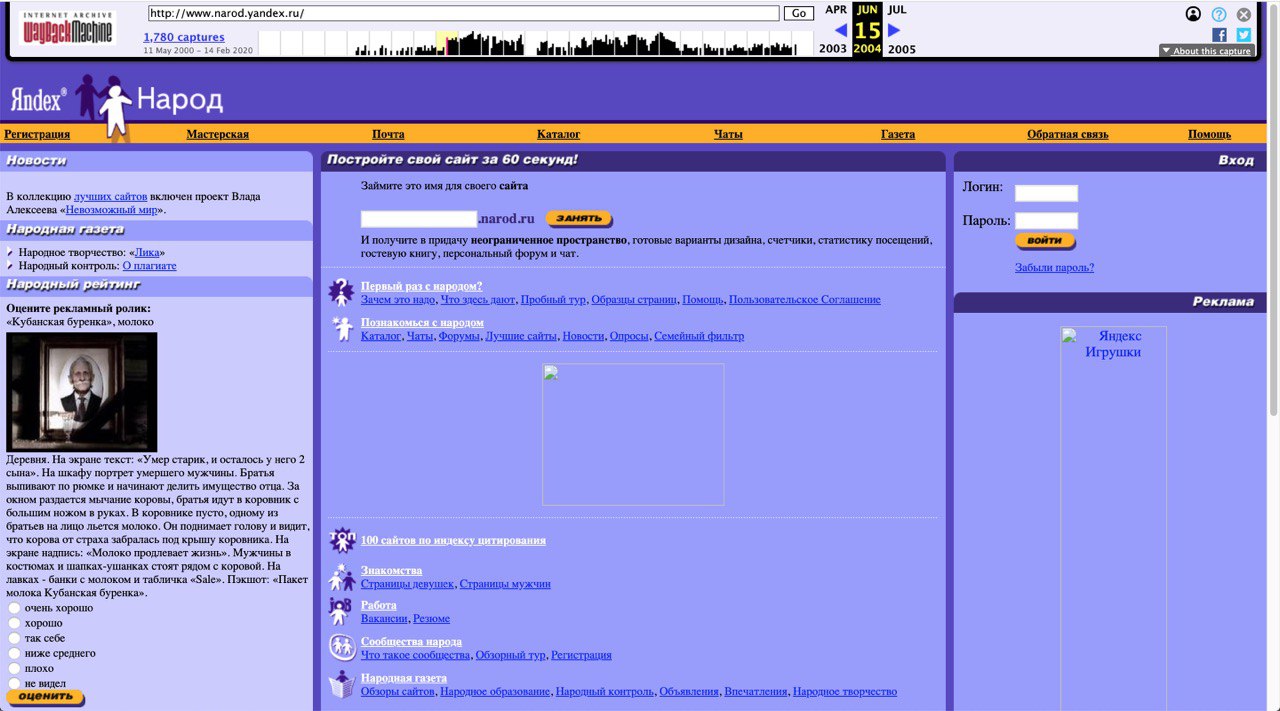Image resolution: width=1280 pixels, height=711 pixels.
Task: Click the couple icon beside Знакомства
Action: (342, 577)
